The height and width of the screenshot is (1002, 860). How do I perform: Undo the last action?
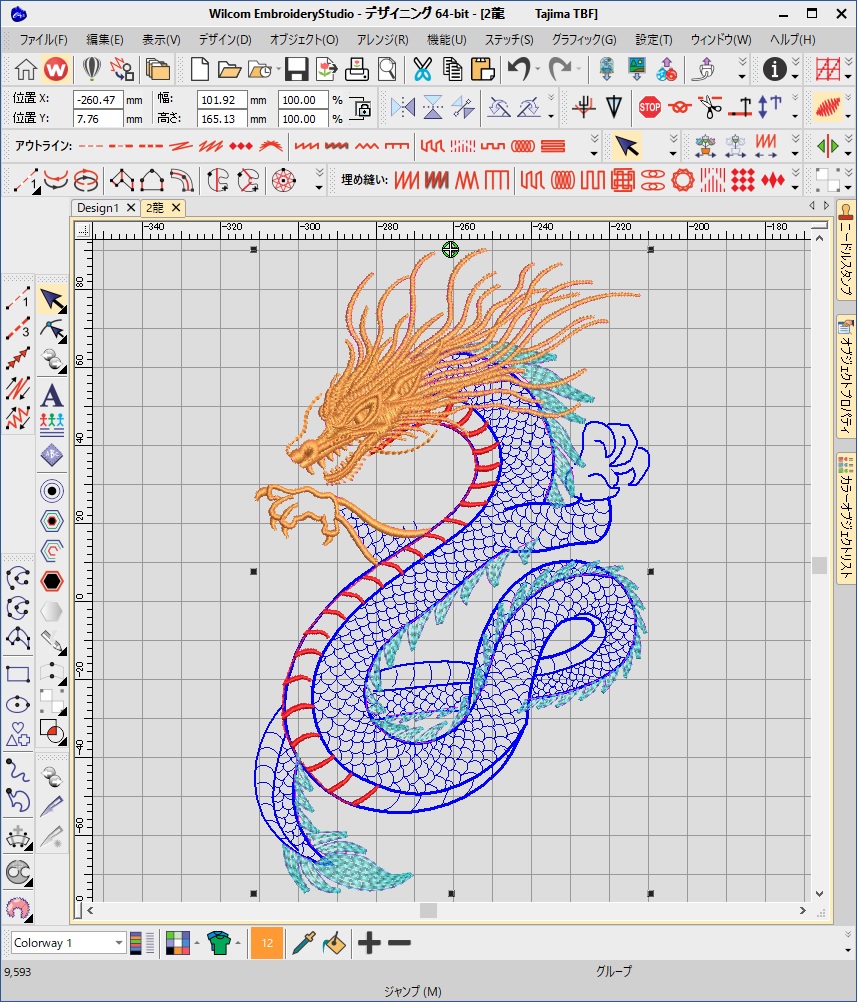pyautogui.click(x=519, y=69)
